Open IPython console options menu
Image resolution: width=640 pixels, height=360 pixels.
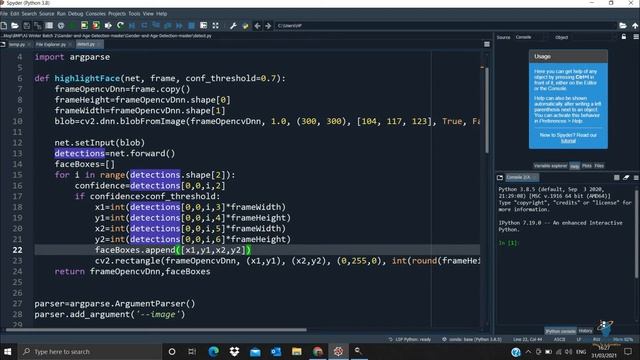[x=636, y=178]
